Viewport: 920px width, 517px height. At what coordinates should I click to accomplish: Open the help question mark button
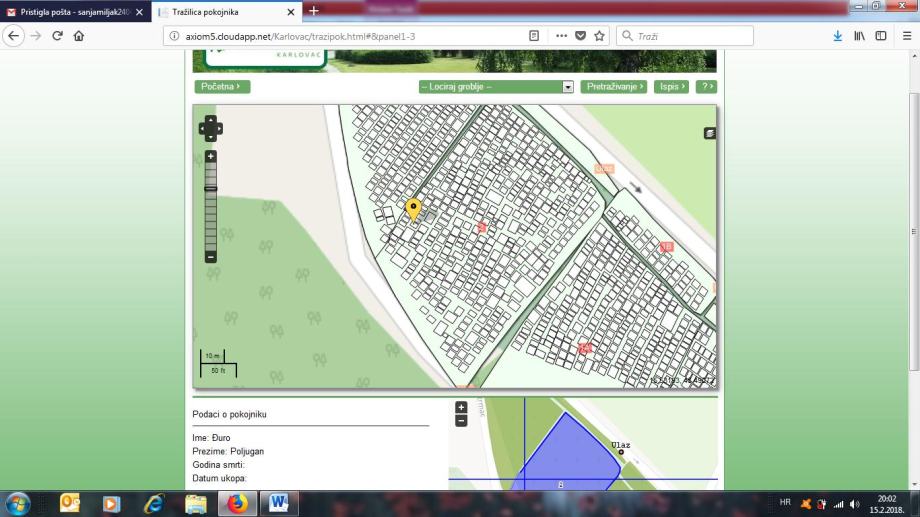click(x=706, y=86)
